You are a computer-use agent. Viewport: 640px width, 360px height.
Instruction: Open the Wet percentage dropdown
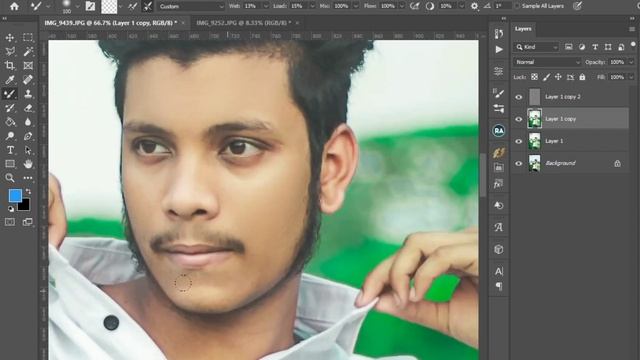(x=266, y=6)
